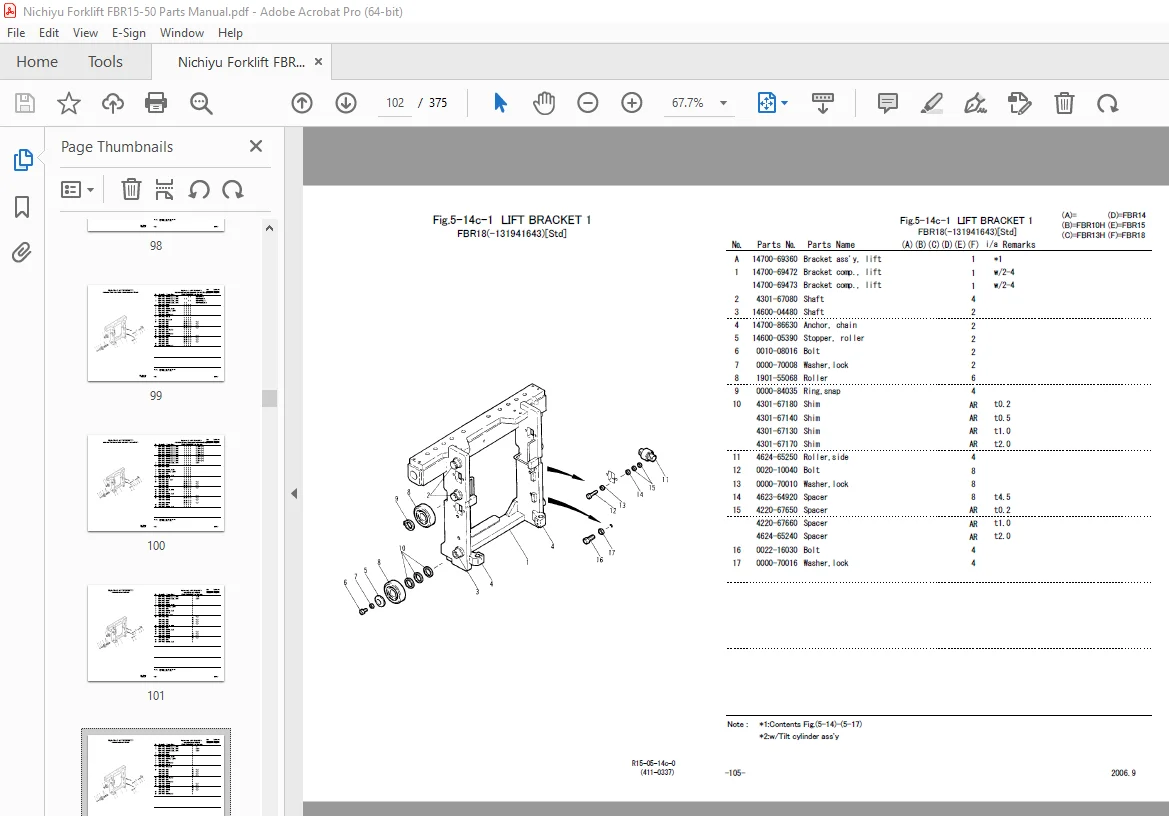Add a sticky note comment
This screenshot has width=1169, height=816.
[887, 103]
